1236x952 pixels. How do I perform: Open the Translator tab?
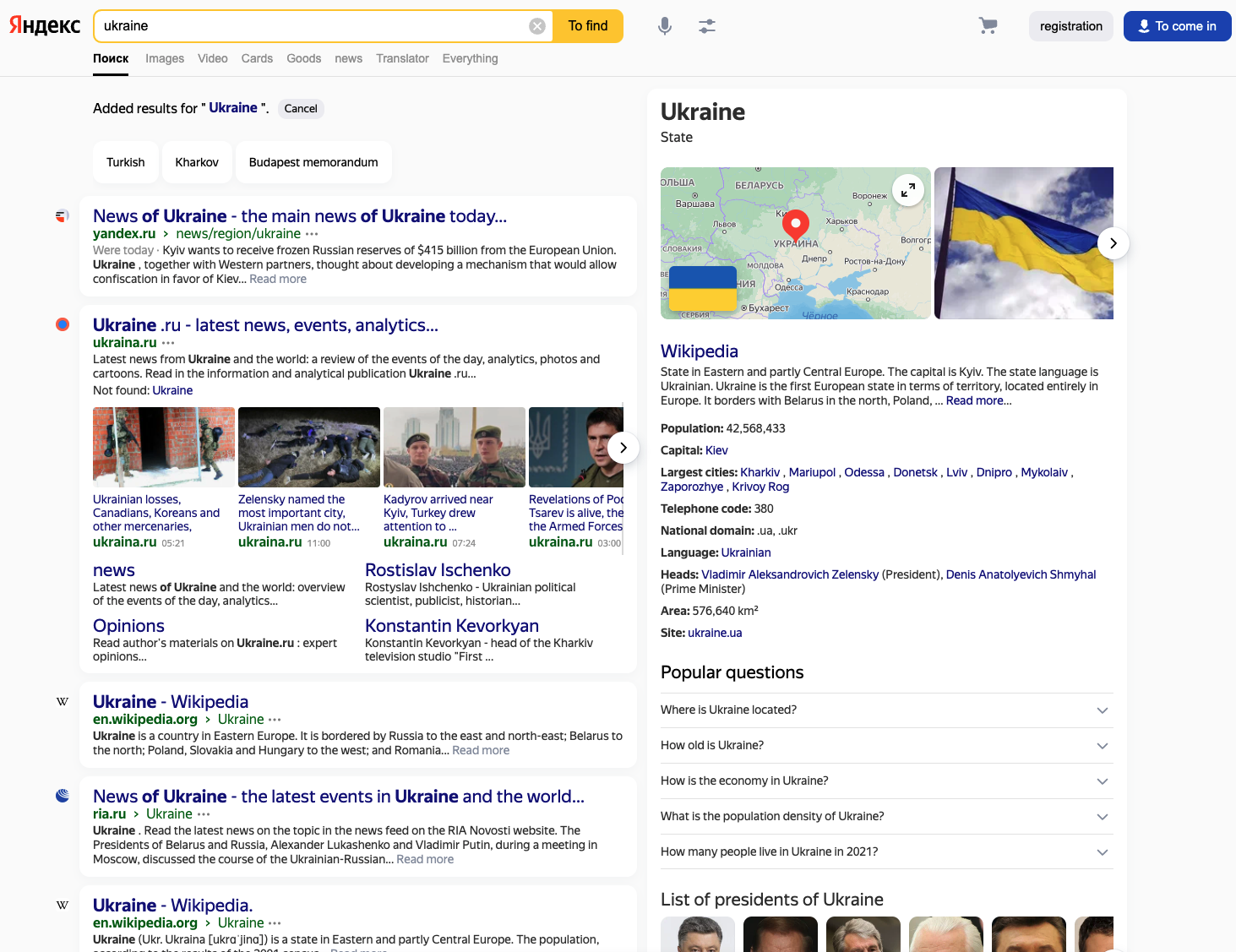click(402, 58)
